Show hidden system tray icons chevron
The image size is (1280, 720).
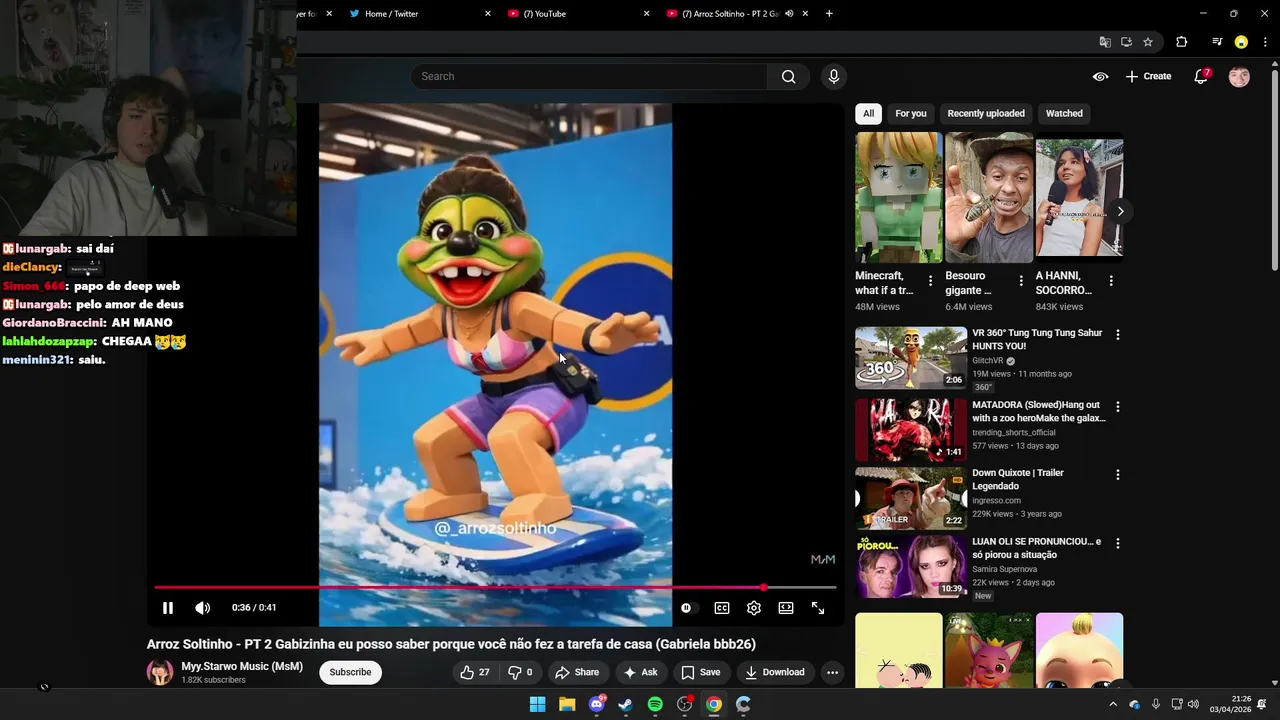coord(1113,704)
